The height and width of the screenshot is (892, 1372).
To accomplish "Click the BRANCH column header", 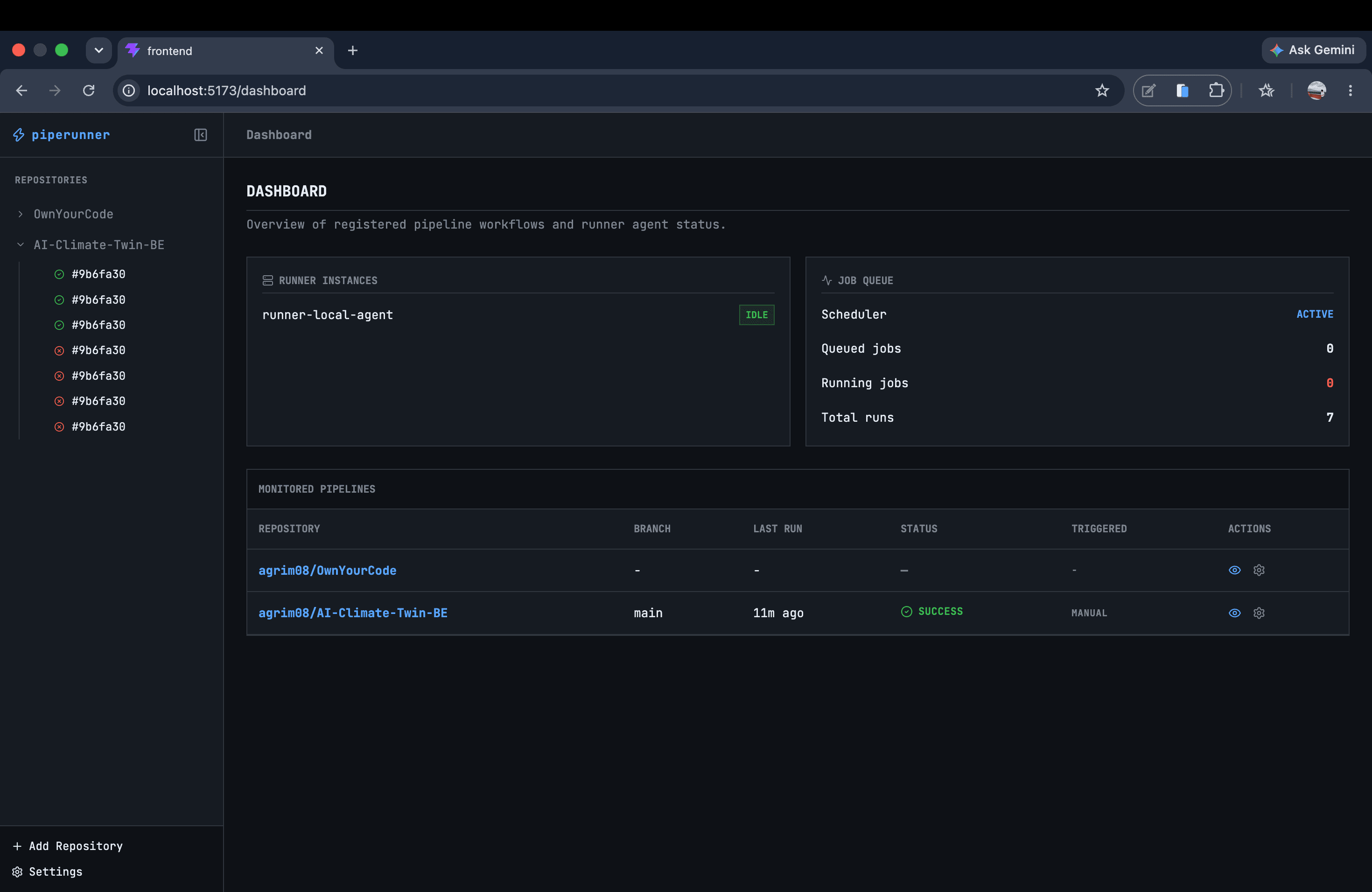I will 652,529.
